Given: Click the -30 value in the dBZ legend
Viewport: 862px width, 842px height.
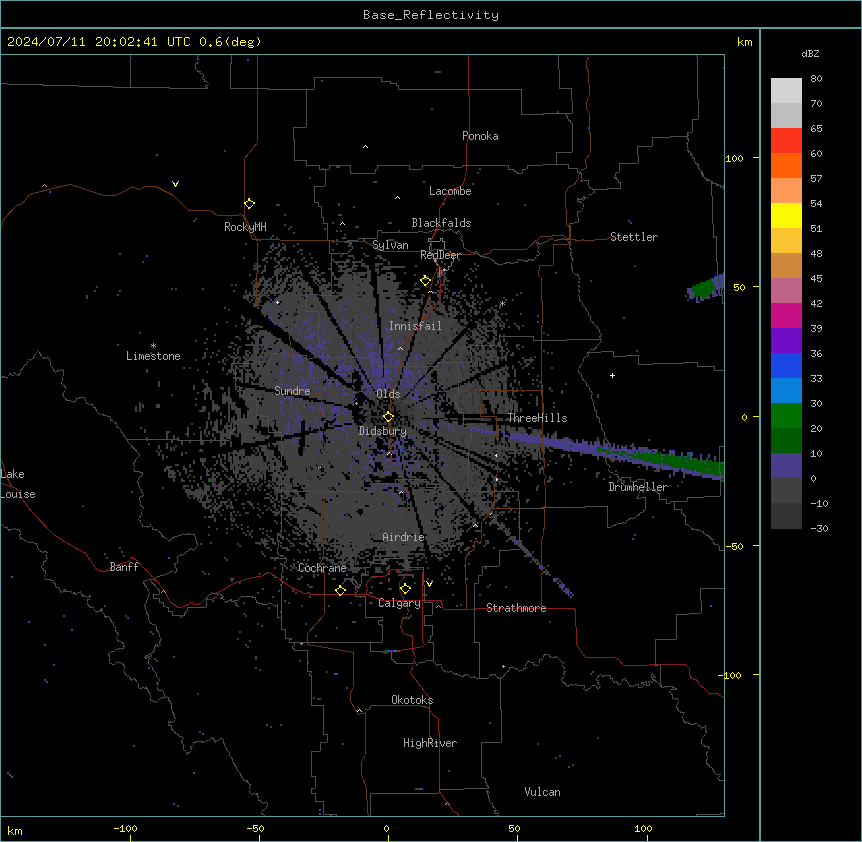Looking at the screenshot, I should click(x=819, y=528).
